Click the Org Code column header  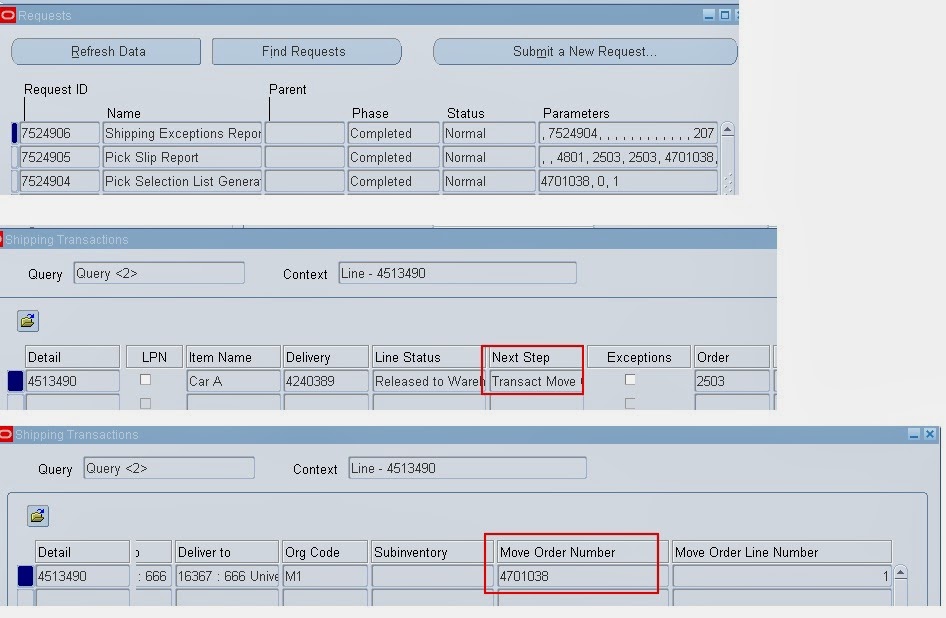325,552
